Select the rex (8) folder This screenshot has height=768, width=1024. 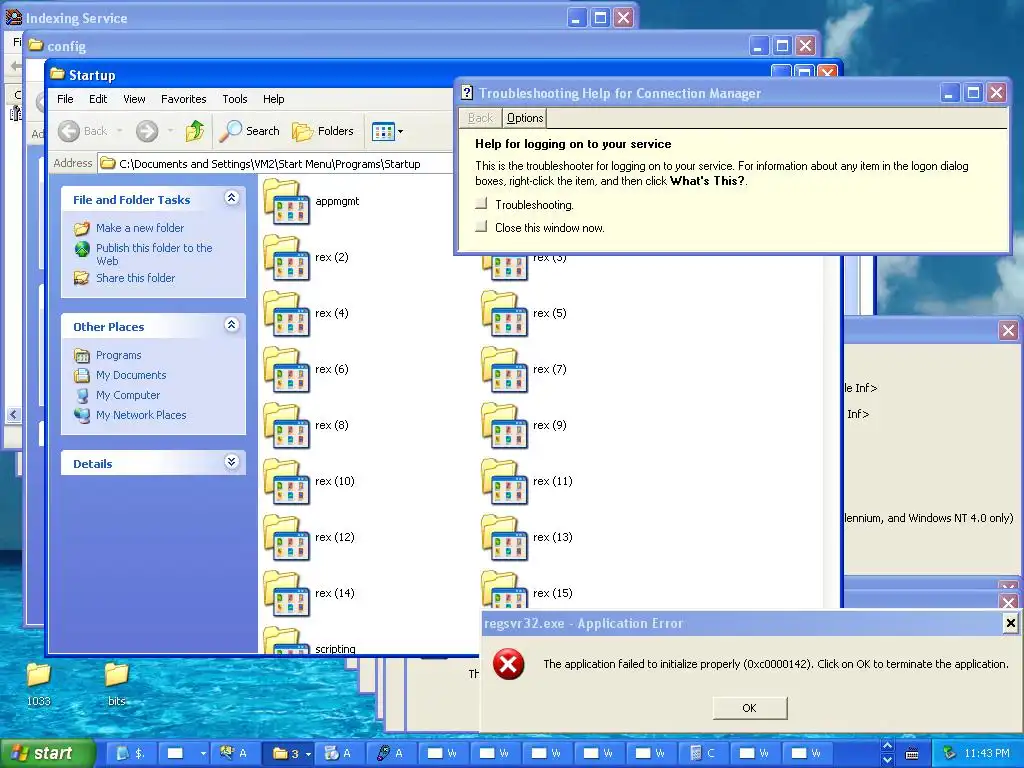pyautogui.click(x=286, y=426)
